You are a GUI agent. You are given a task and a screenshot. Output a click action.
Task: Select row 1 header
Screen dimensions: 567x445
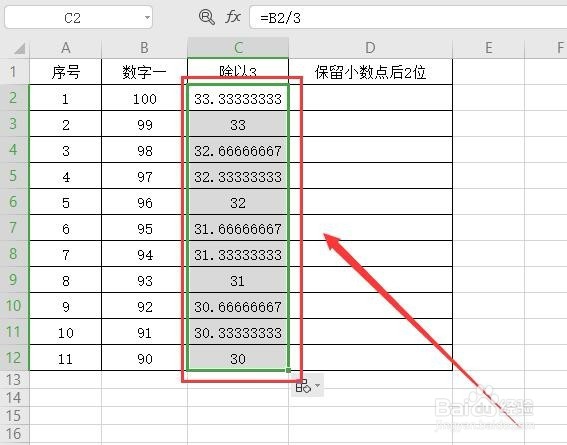click(x=14, y=72)
